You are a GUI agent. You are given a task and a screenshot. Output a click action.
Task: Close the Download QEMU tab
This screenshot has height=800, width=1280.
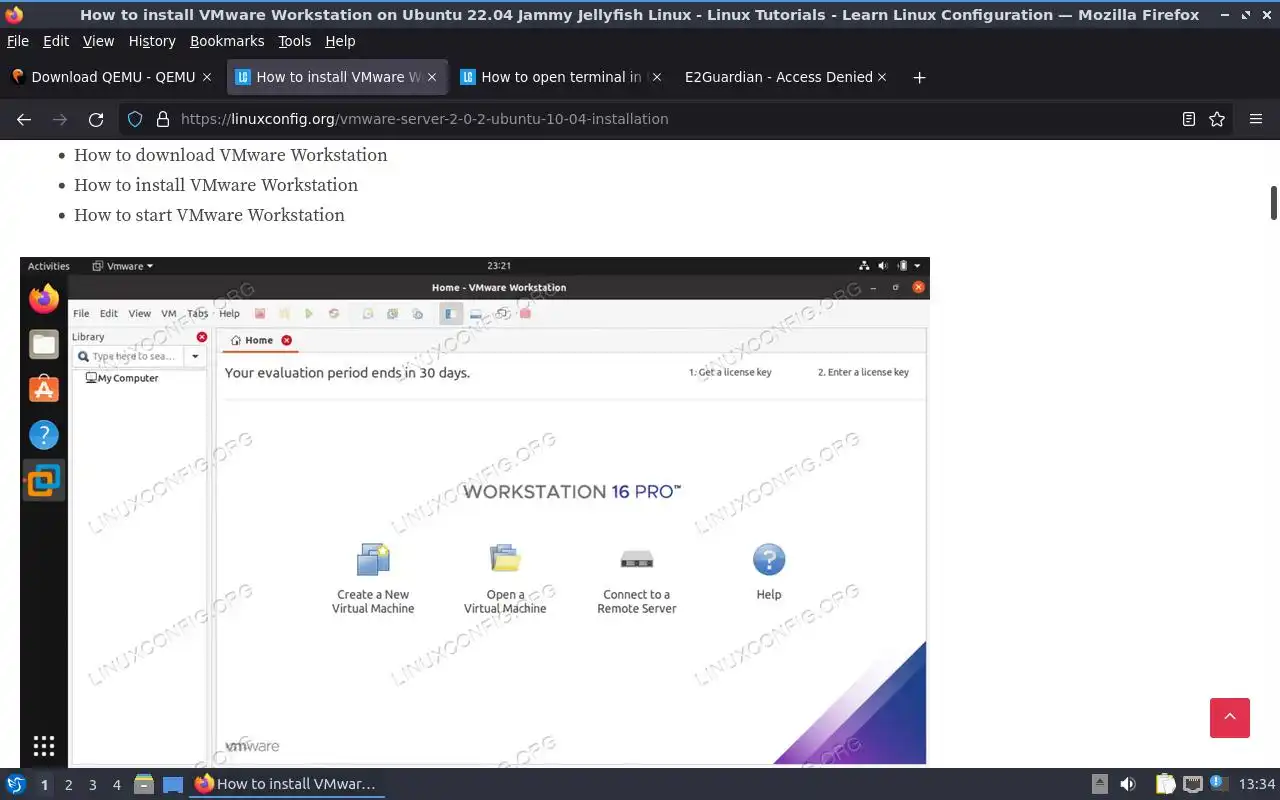point(207,77)
